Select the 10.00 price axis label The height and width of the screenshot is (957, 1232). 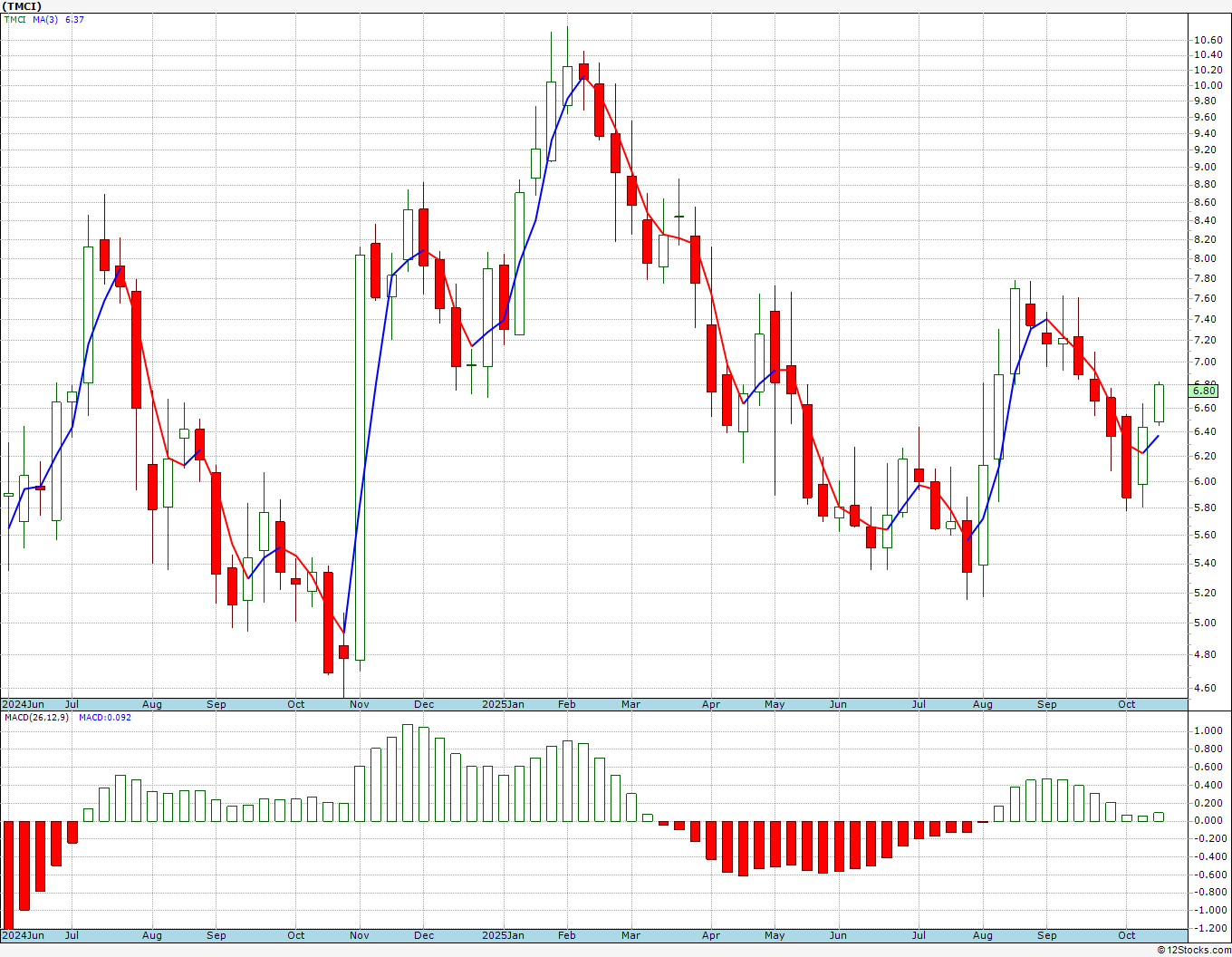[1207, 85]
